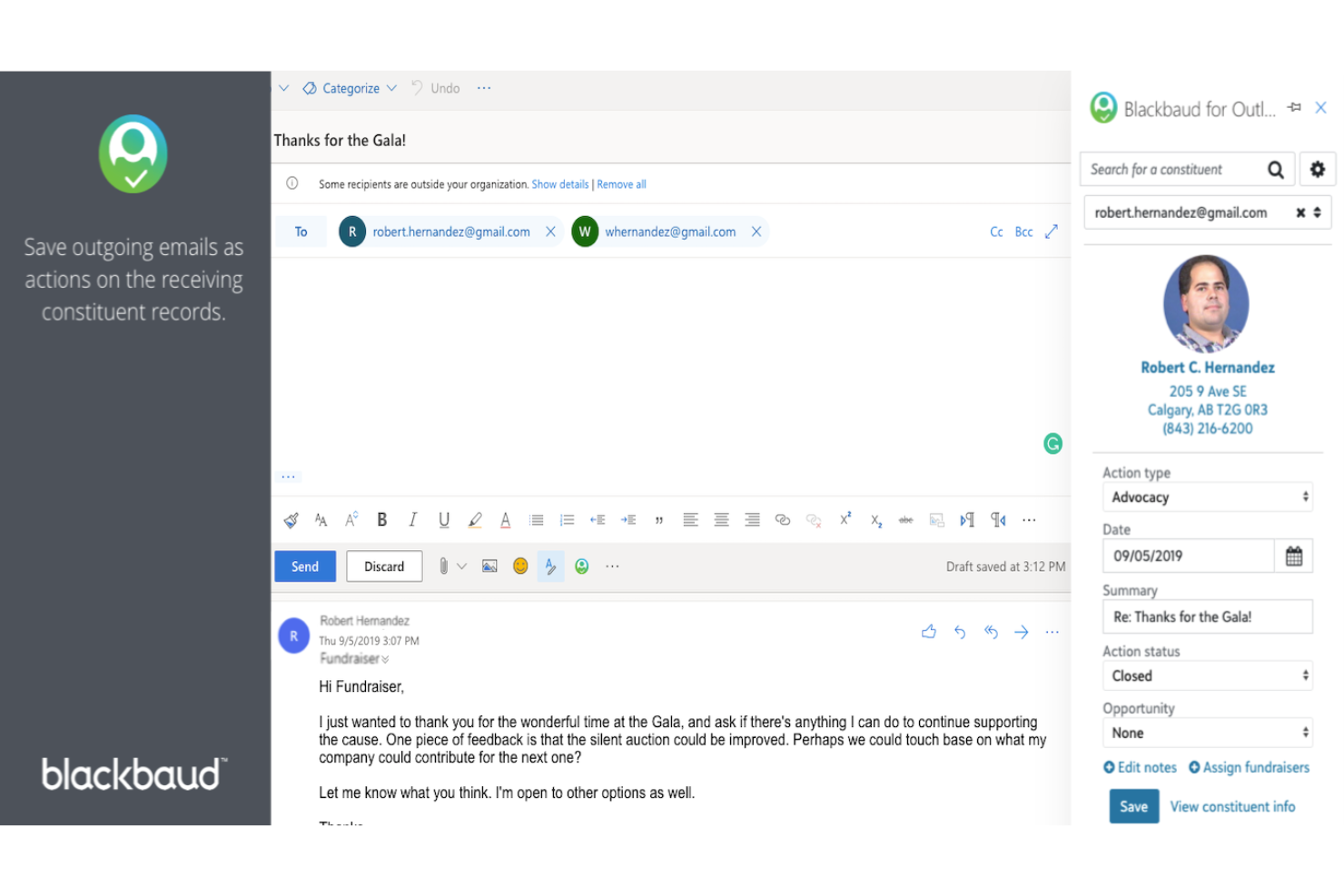Expand the recipients field arrow
Viewport: 1344px width, 896px height.
click(x=1052, y=231)
